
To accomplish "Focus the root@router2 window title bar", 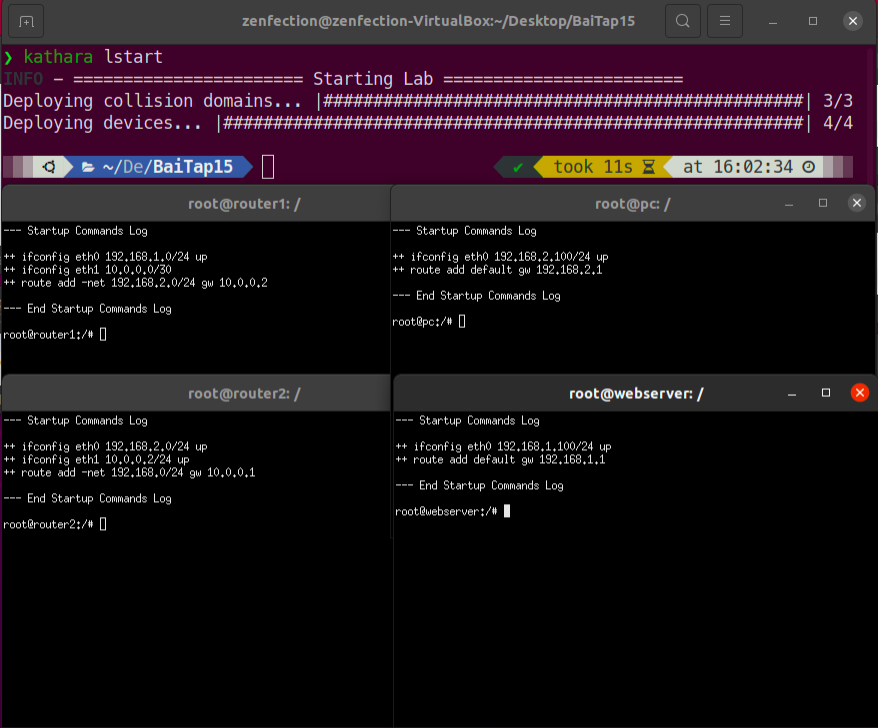I will (x=196, y=394).
